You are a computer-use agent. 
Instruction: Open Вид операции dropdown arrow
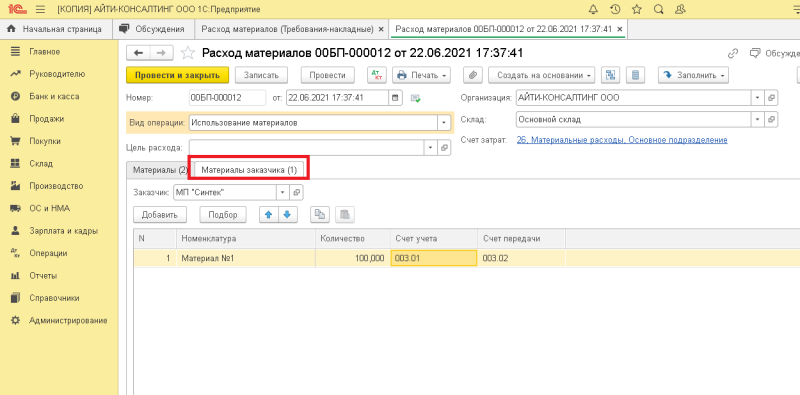point(444,122)
